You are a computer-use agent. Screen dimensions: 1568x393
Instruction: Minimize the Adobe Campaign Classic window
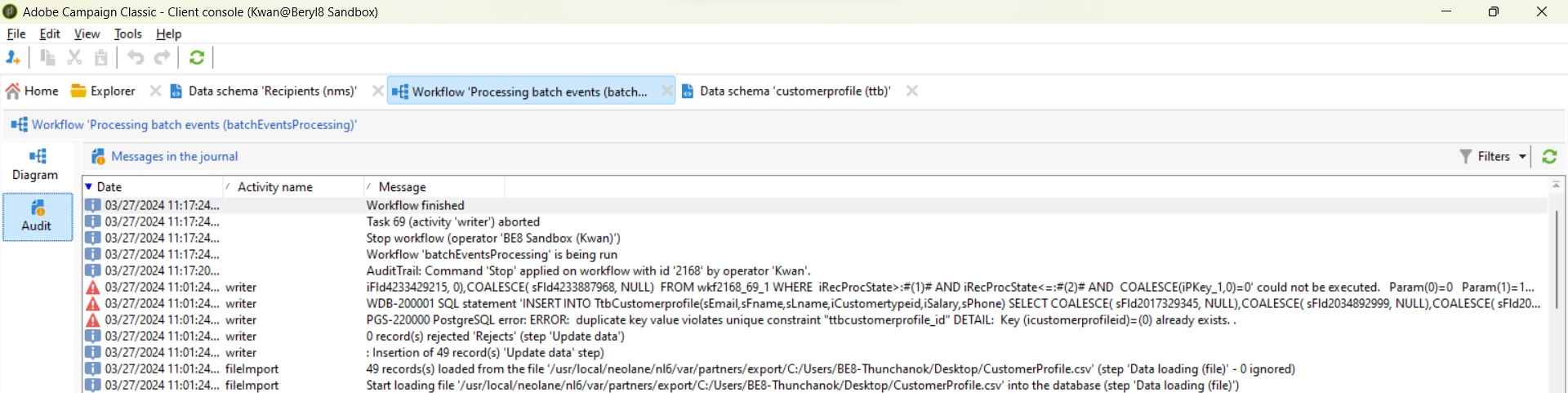(1446, 11)
